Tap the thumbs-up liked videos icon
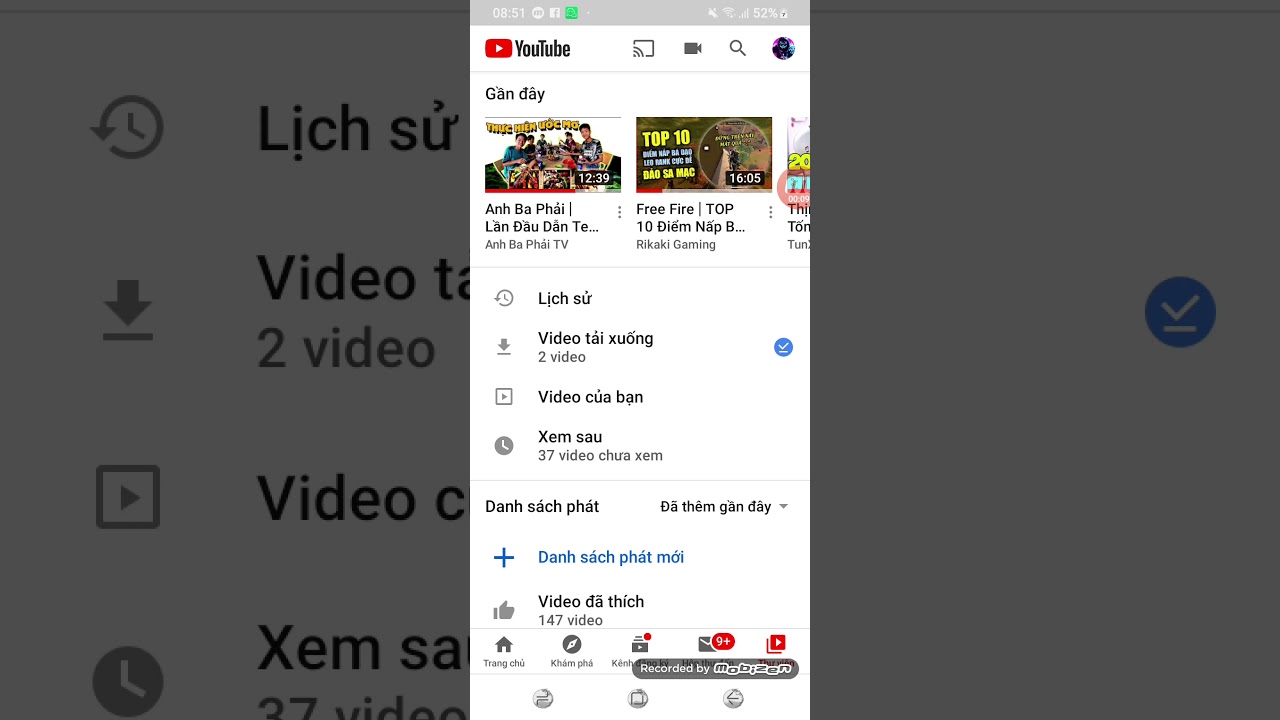 click(x=504, y=610)
